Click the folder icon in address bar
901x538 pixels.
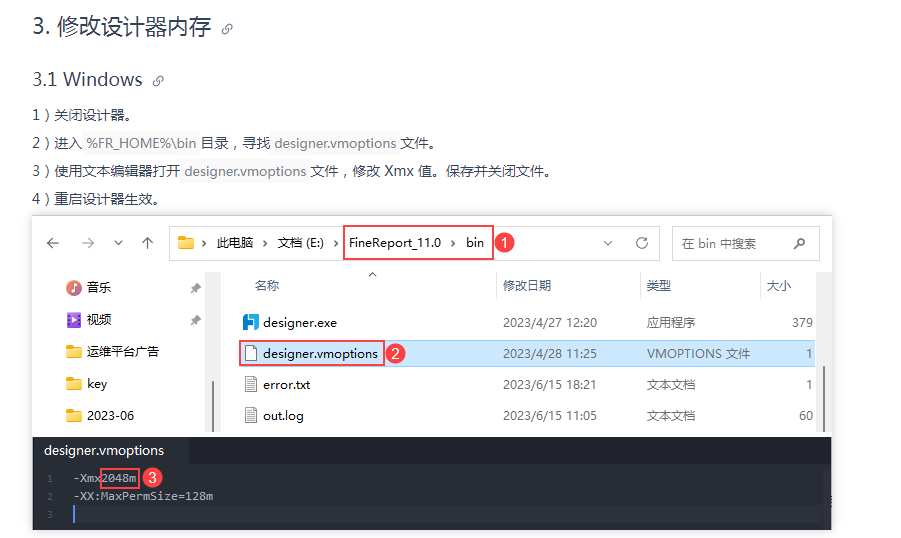[x=186, y=243]
